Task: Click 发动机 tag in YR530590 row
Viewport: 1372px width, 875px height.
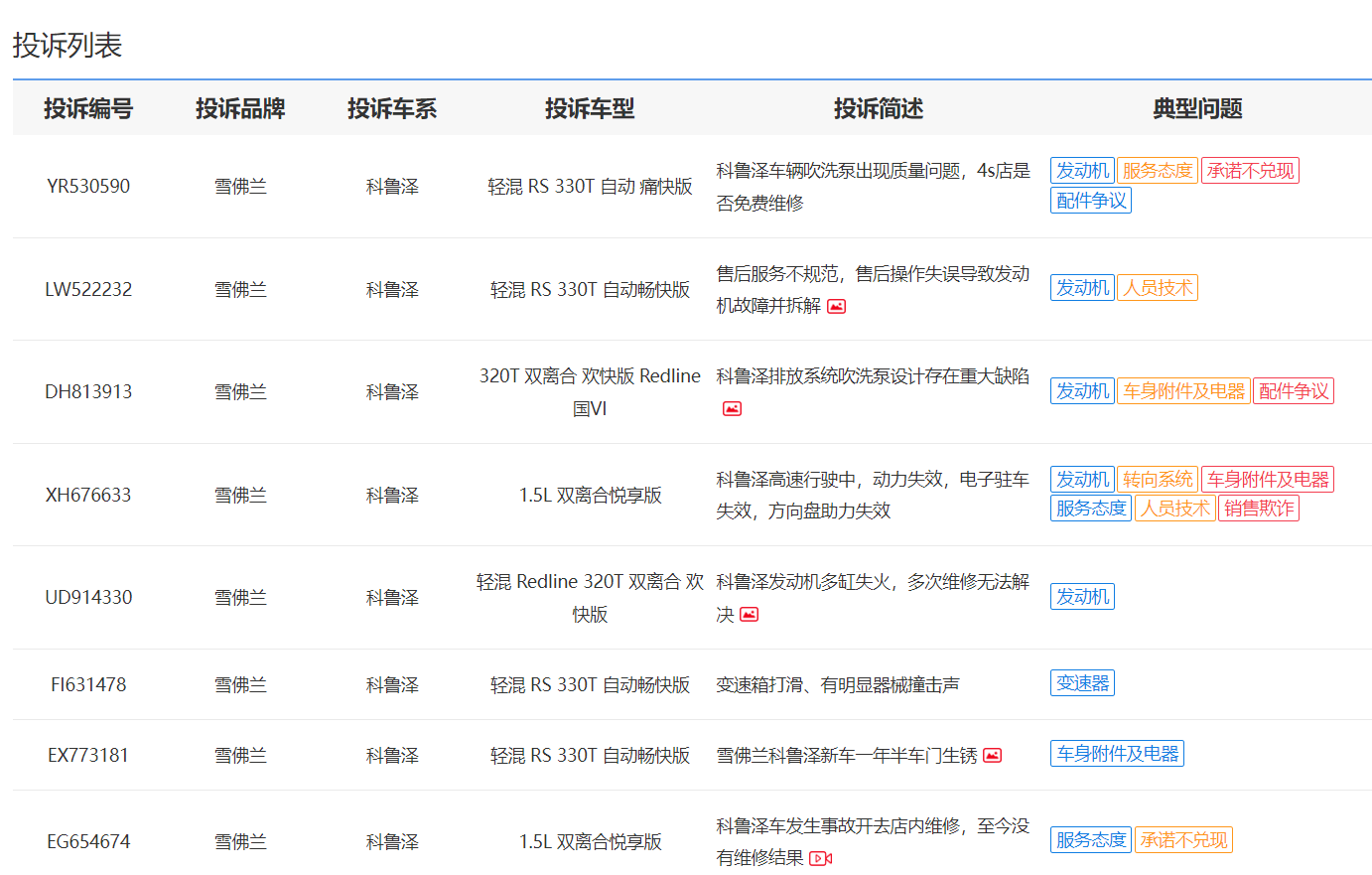Action: click(1082, 171)
